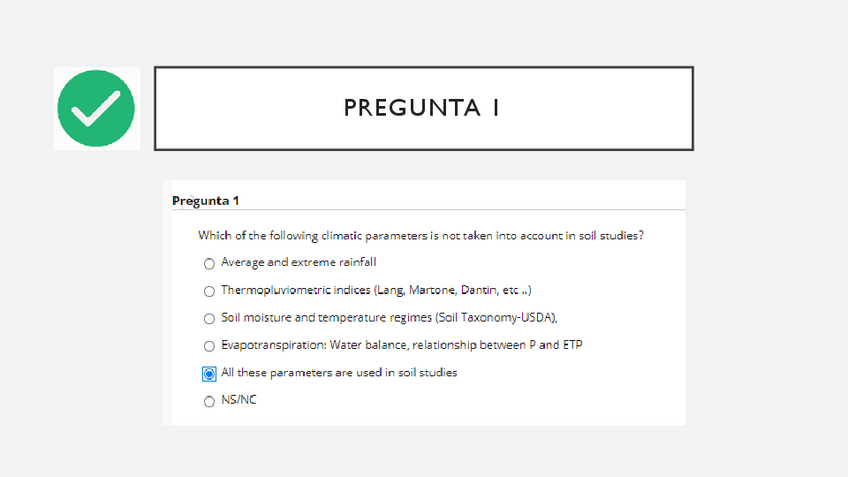The height and width of the screenshot is (477, 848).
Task: Select the 'Evapotranspiration' option radio button
Action: tap(209, 347)
